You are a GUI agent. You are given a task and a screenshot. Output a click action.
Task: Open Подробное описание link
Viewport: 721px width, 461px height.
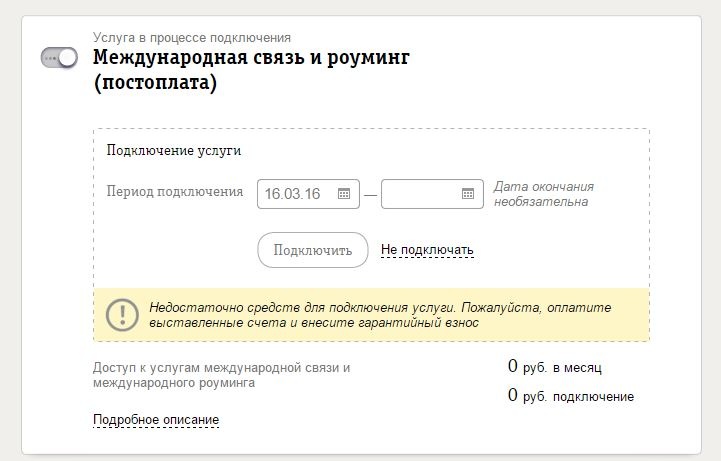(156, 420)
